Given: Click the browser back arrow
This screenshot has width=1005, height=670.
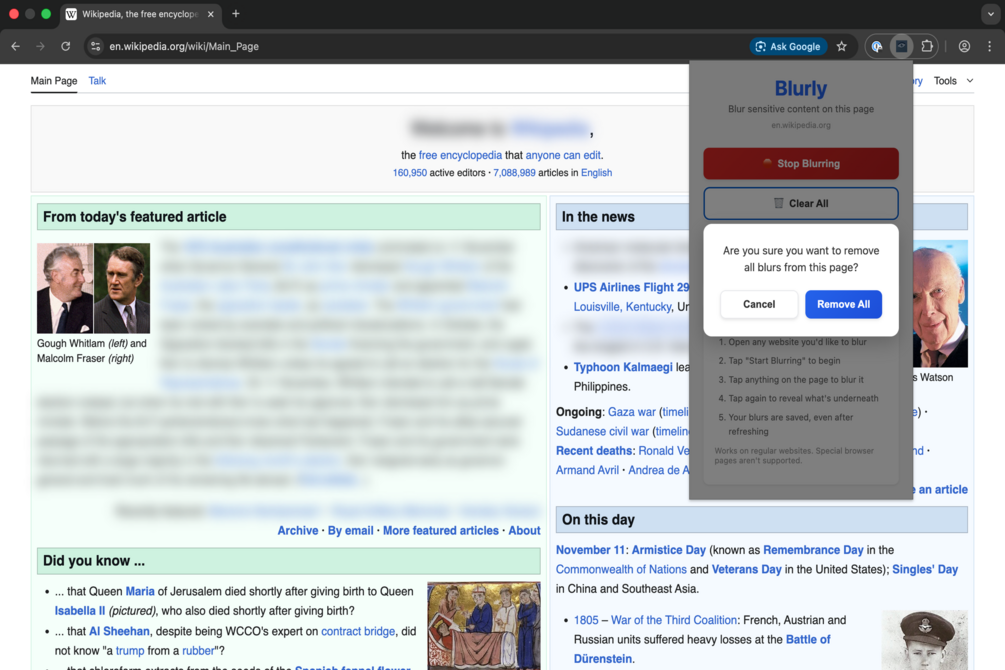Looking at the screenshot, I should 15,46.
